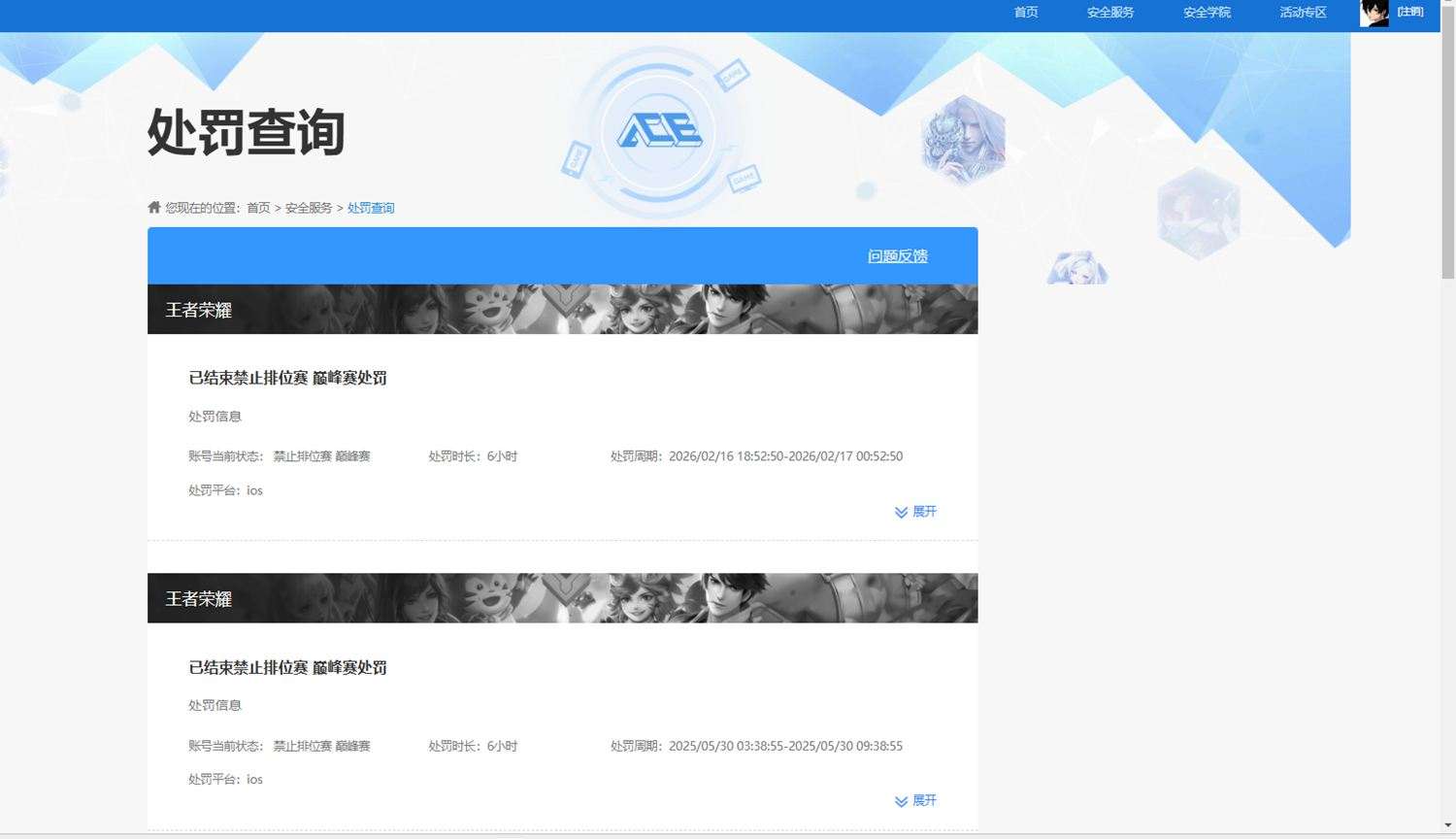The width and height of the screenshot is (1456, 839).
Task: Go to 安全服务 in breadcrumb
Action: point(309,208)
